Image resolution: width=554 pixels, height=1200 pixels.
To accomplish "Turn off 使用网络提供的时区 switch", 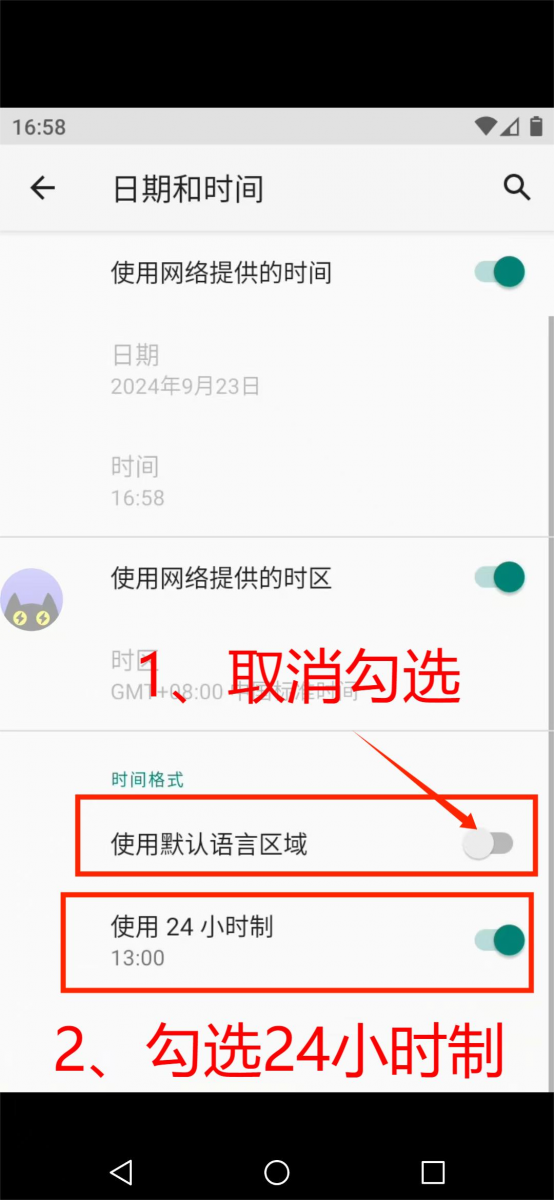I will (500, 577).
